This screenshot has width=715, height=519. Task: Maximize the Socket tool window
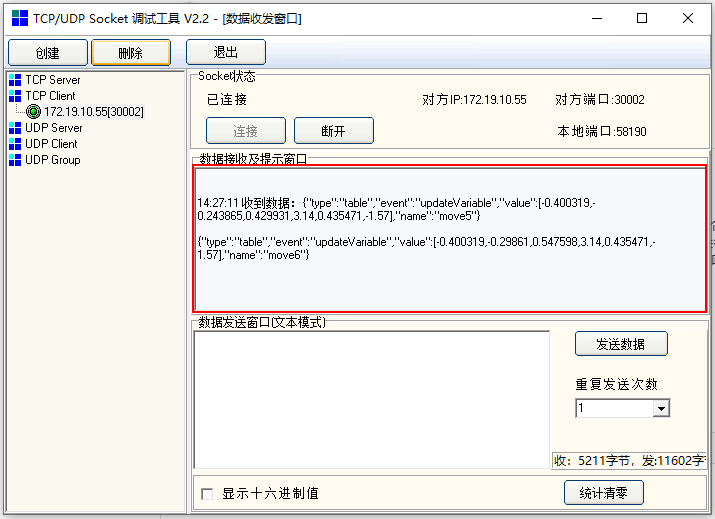[642, 18]
